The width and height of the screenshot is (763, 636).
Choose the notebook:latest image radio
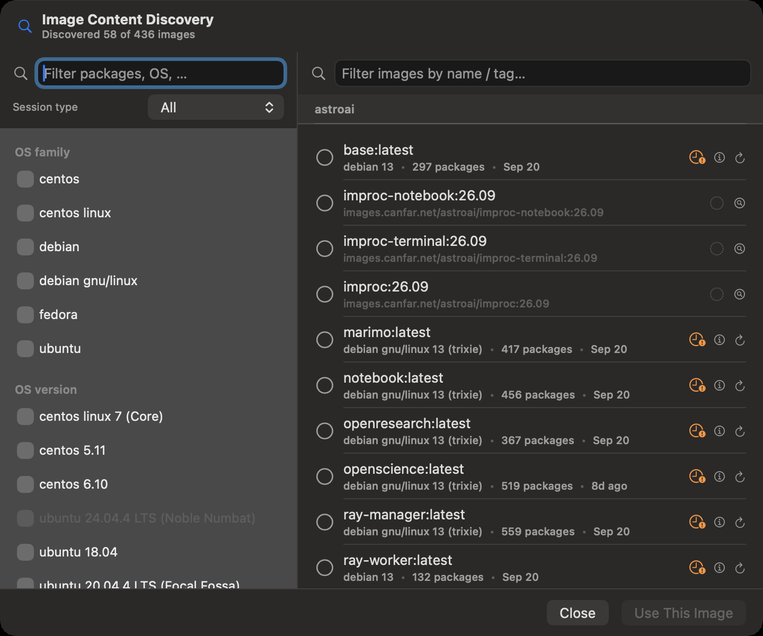click(x=325, y=385)
